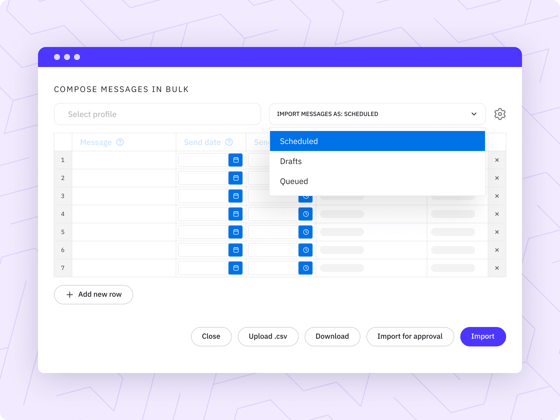Image resolution: width=560 pixels, height=420 pixels.
Task: Open calendar picker in row 6
Action: pos(235,250)
